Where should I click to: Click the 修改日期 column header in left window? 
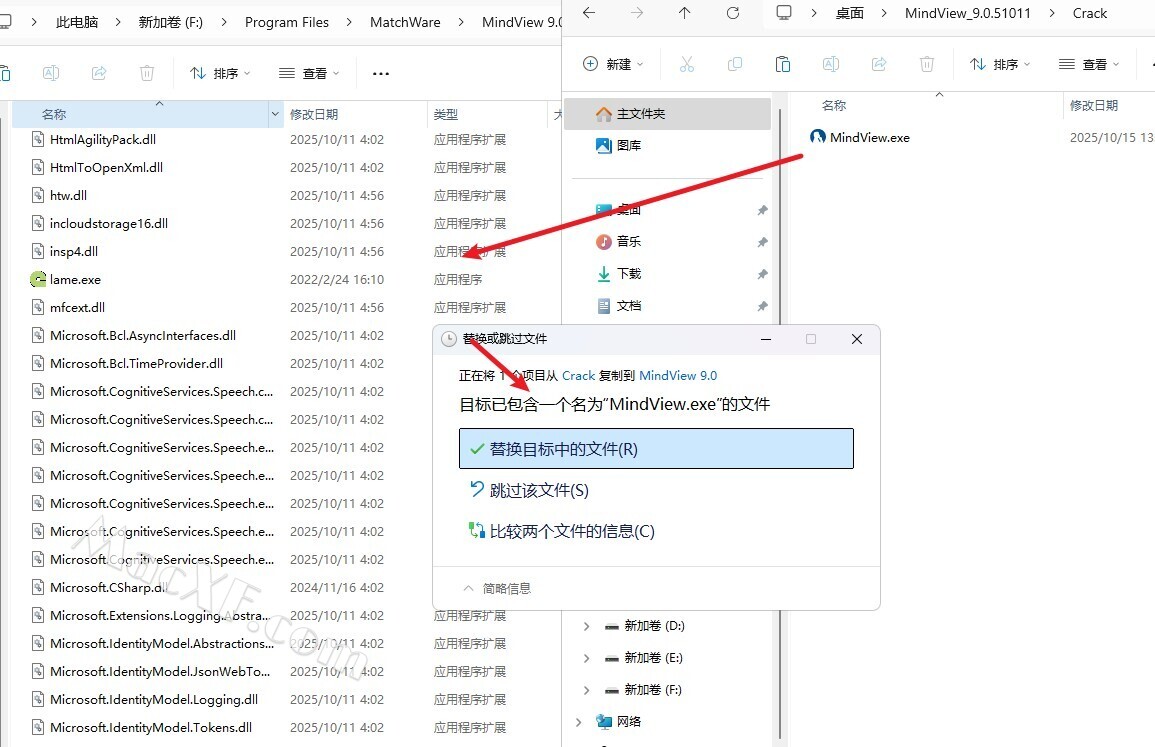314,115
